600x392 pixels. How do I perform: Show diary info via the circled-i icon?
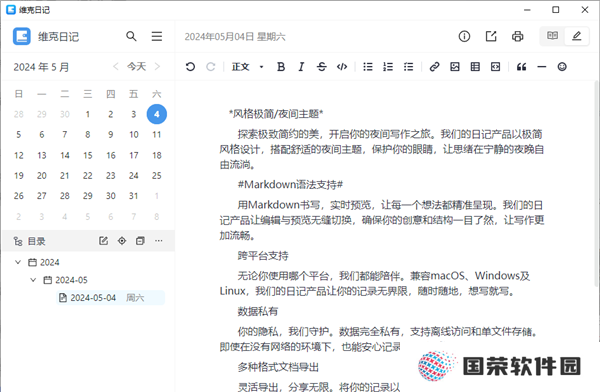click(x=464, y=36)
